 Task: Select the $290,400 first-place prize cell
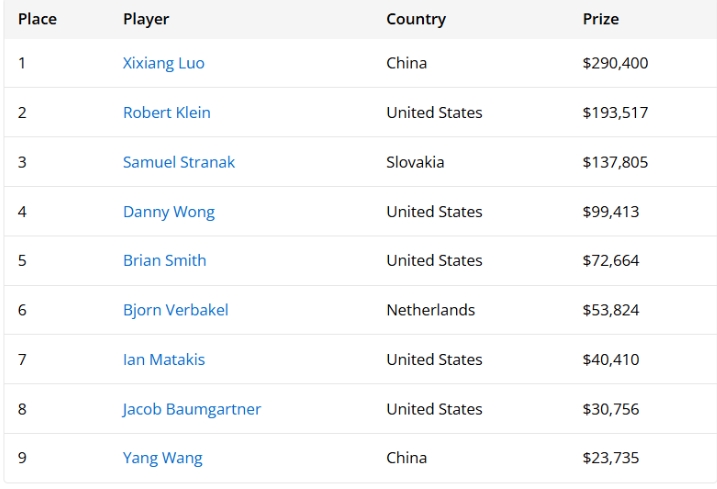point(615,63)
